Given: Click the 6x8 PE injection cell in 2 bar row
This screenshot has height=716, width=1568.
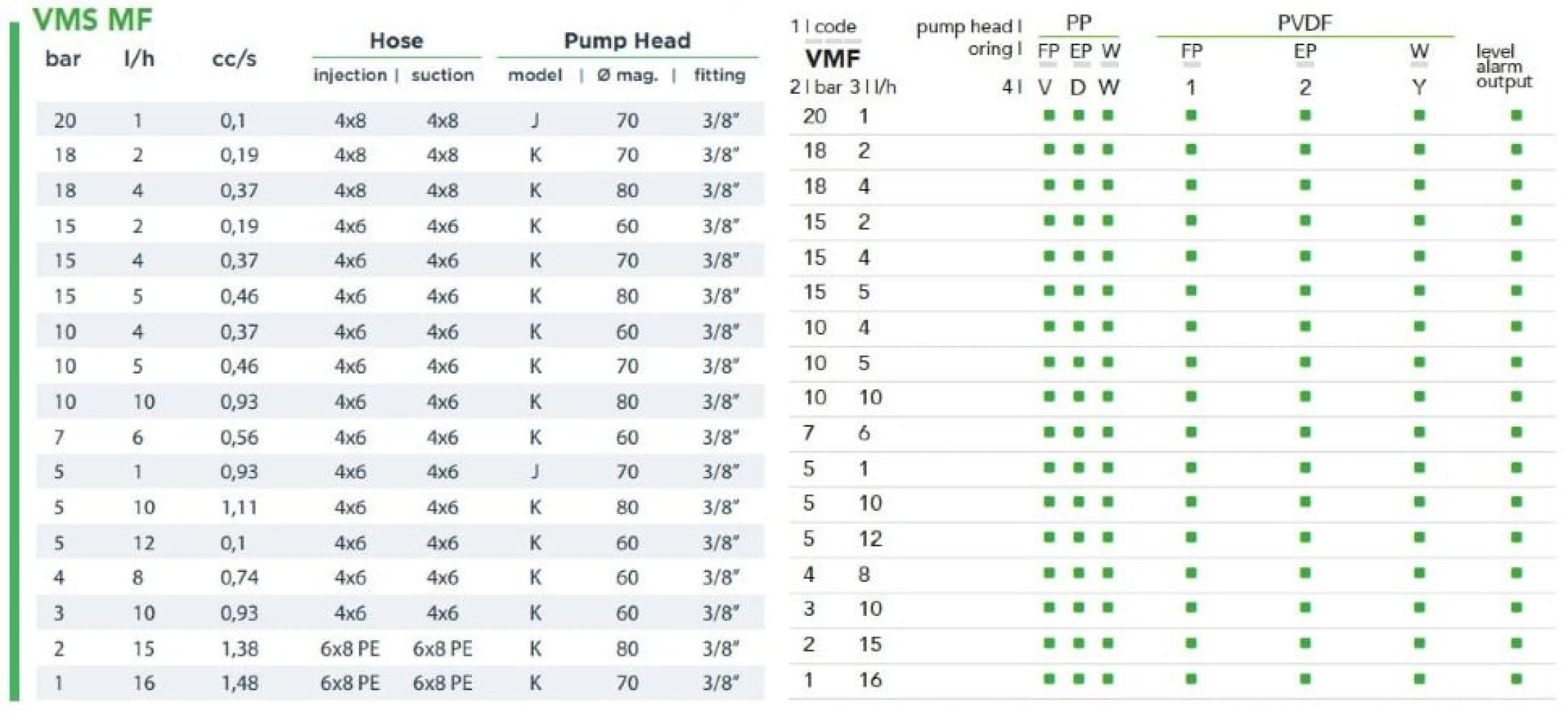Looking at the screenshot, I should pyautogui.click(x=350, y=649).
